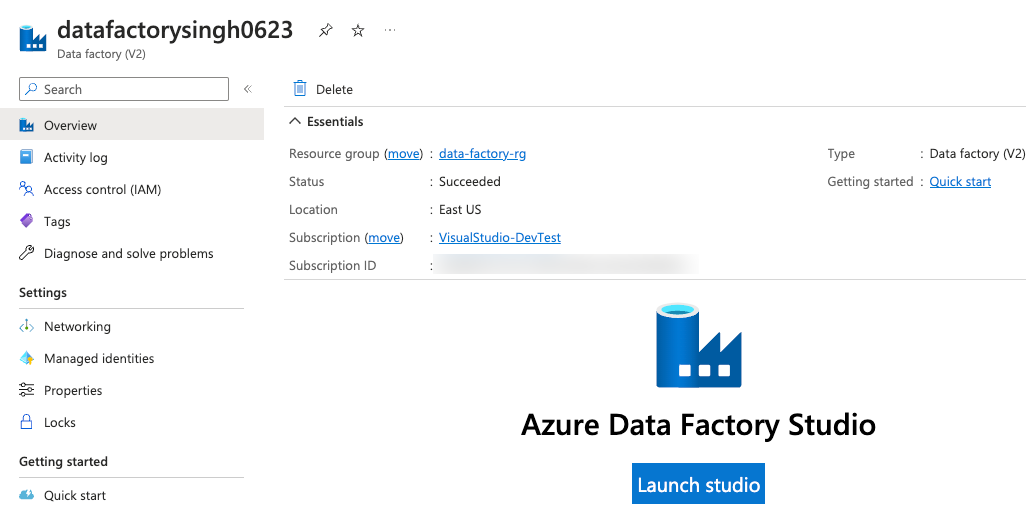1026x514 pixels.
Task: Click the Activity log book icon
Action: coord(26,157)
